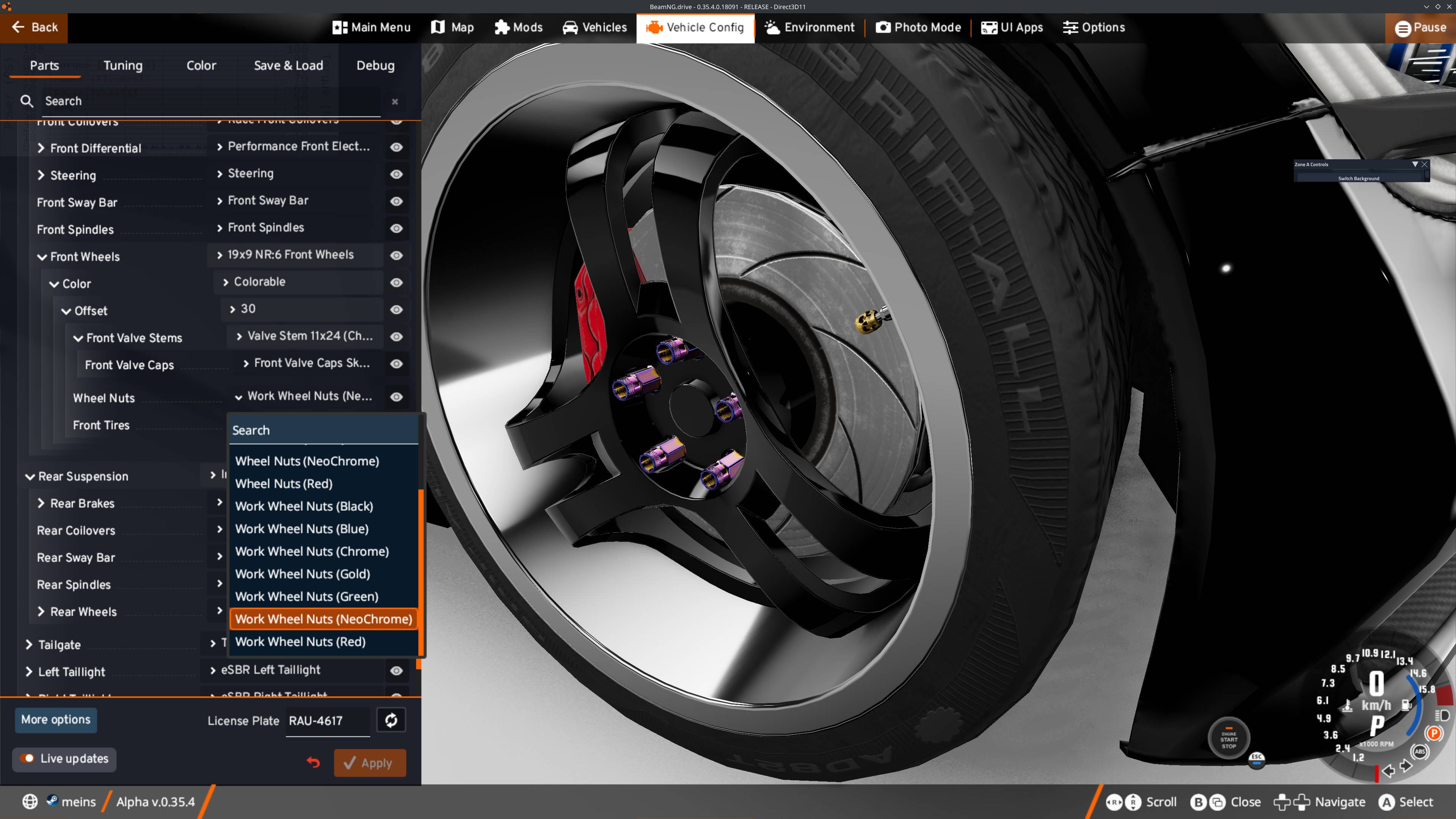Toggle visibility eye for Valve Stem 11x24
This screenshot has height=819, width=1456.
397,337
